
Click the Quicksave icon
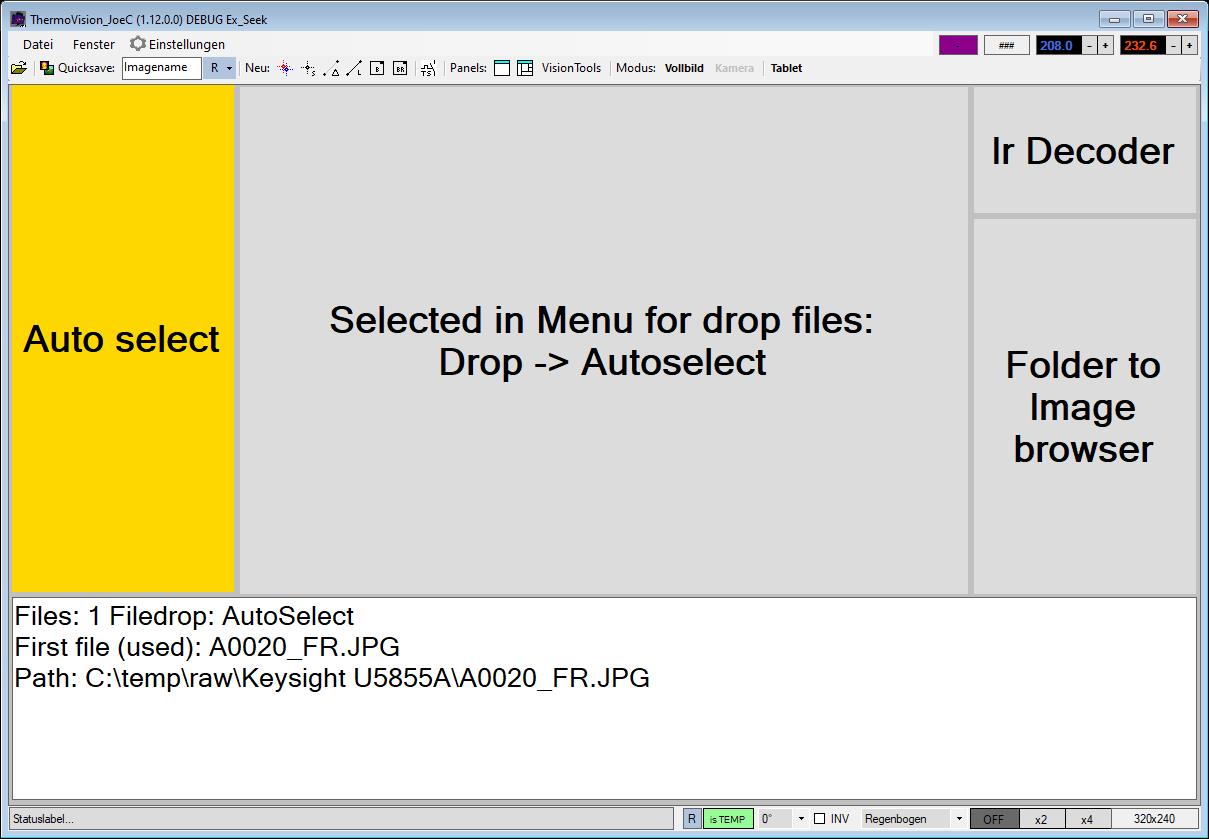(47, 68)
